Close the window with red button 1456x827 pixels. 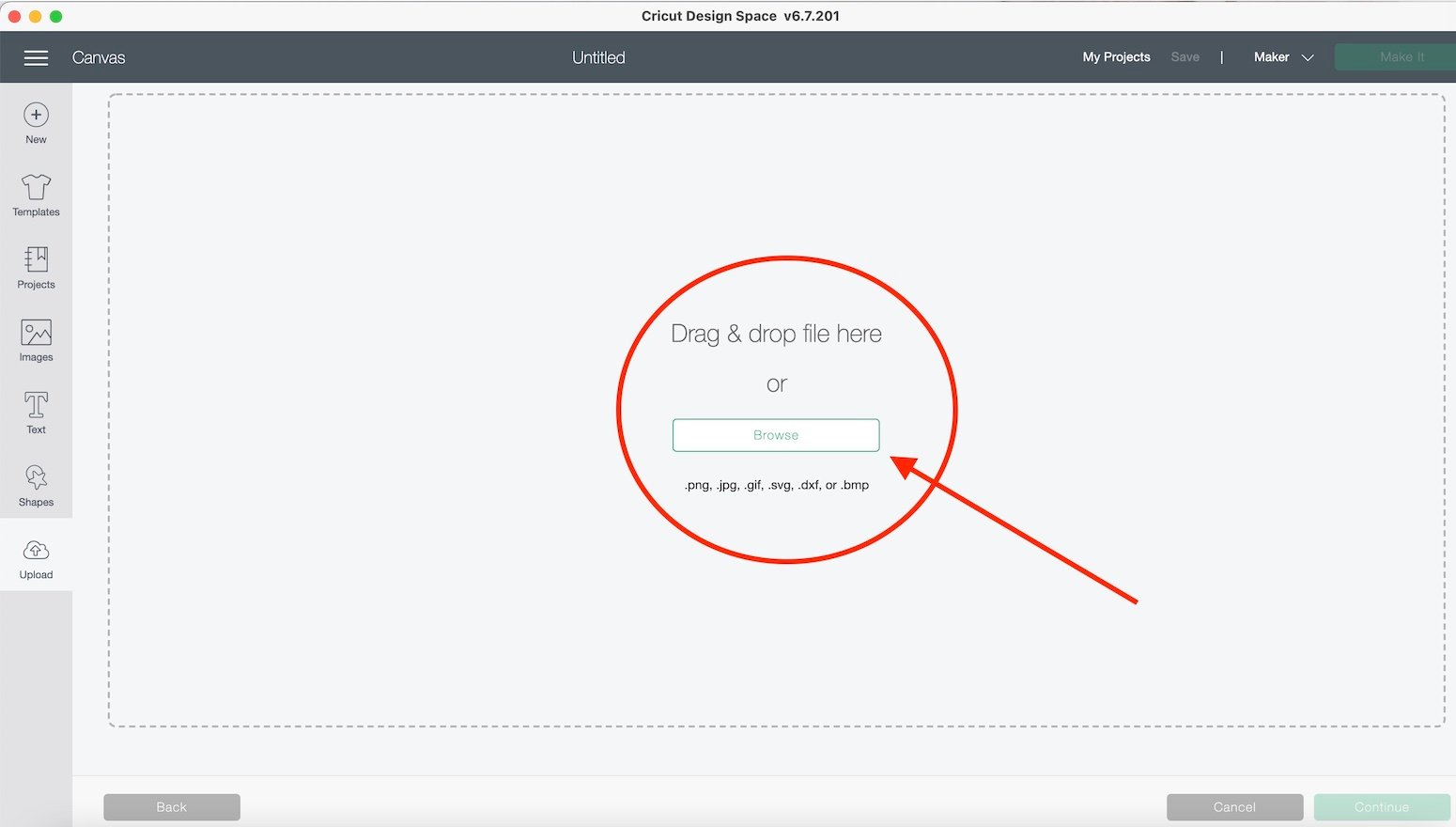click(x=14, y=16)
